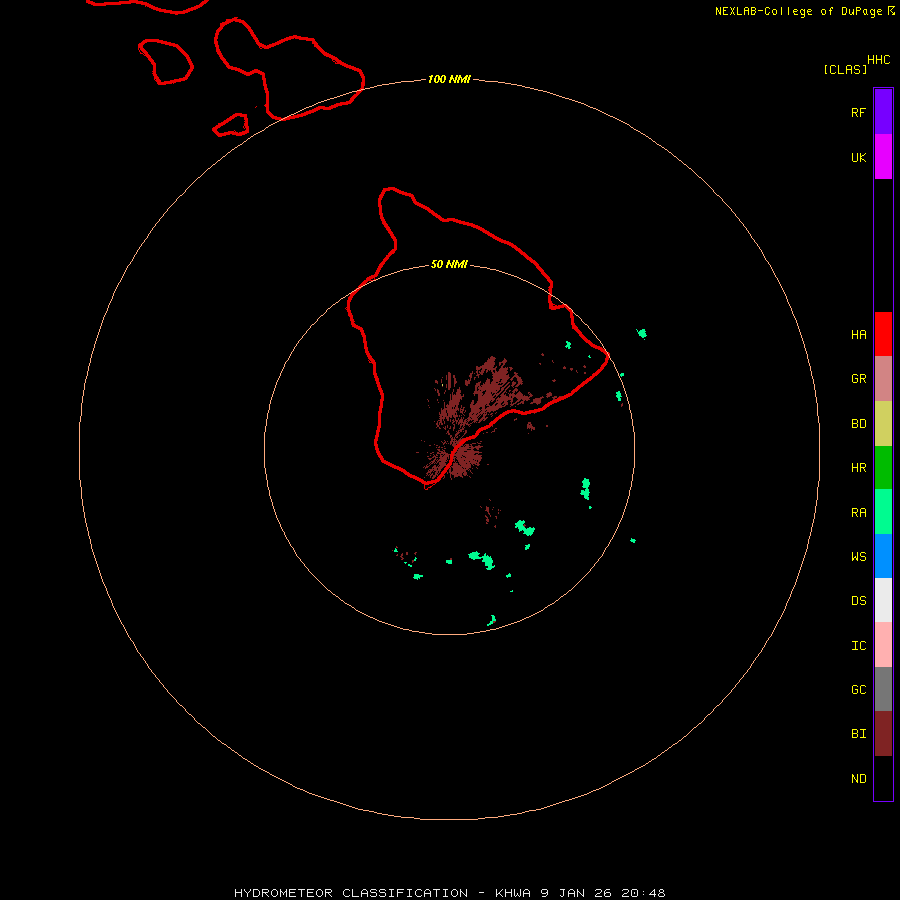Click the HR dark green legend swatch
This screenshot has height=900, width=900.
click(x=883, y=468)
